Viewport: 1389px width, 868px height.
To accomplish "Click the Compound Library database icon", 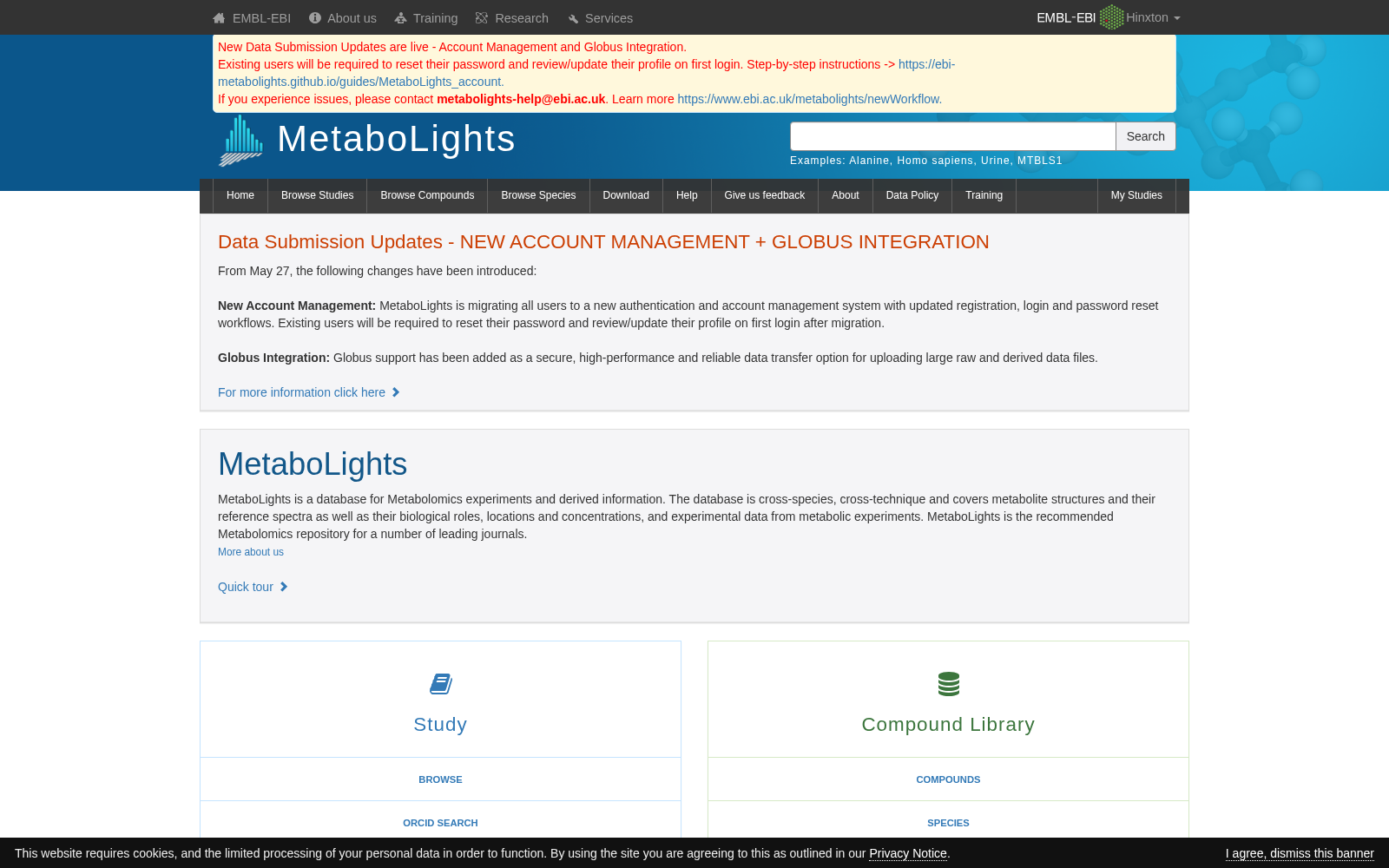I will pos(949,684).
